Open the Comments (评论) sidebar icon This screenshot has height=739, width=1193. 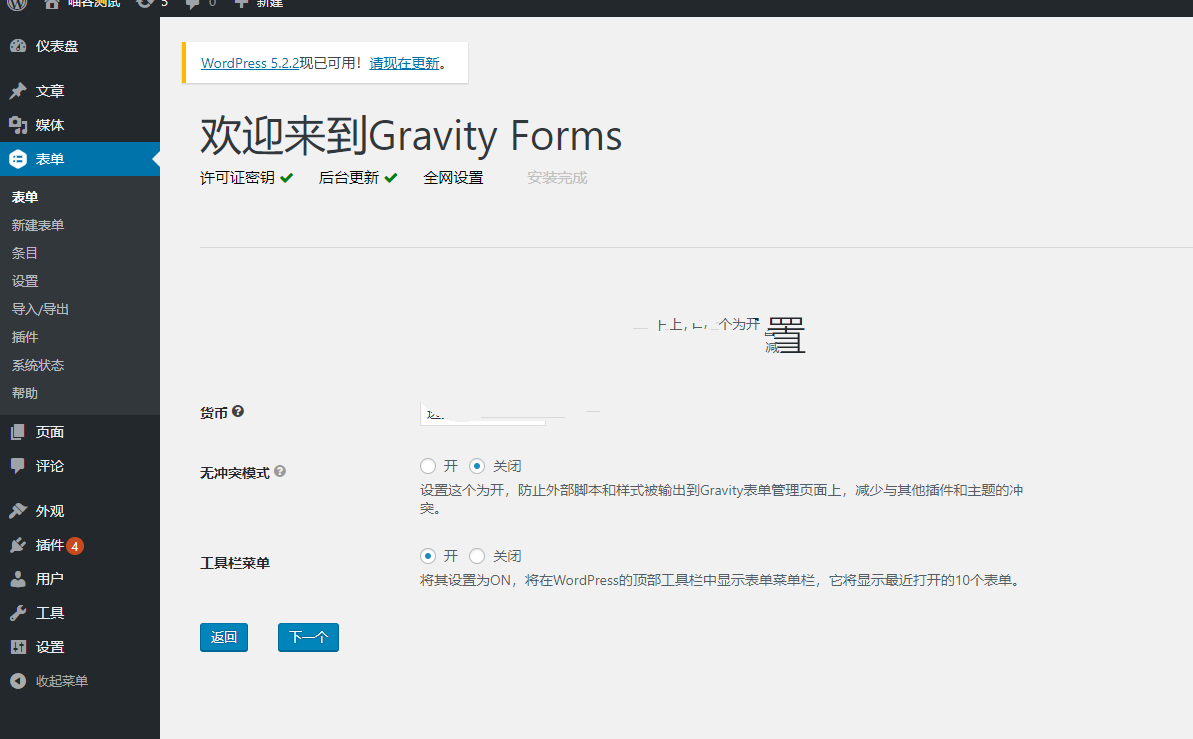[18, 466]
